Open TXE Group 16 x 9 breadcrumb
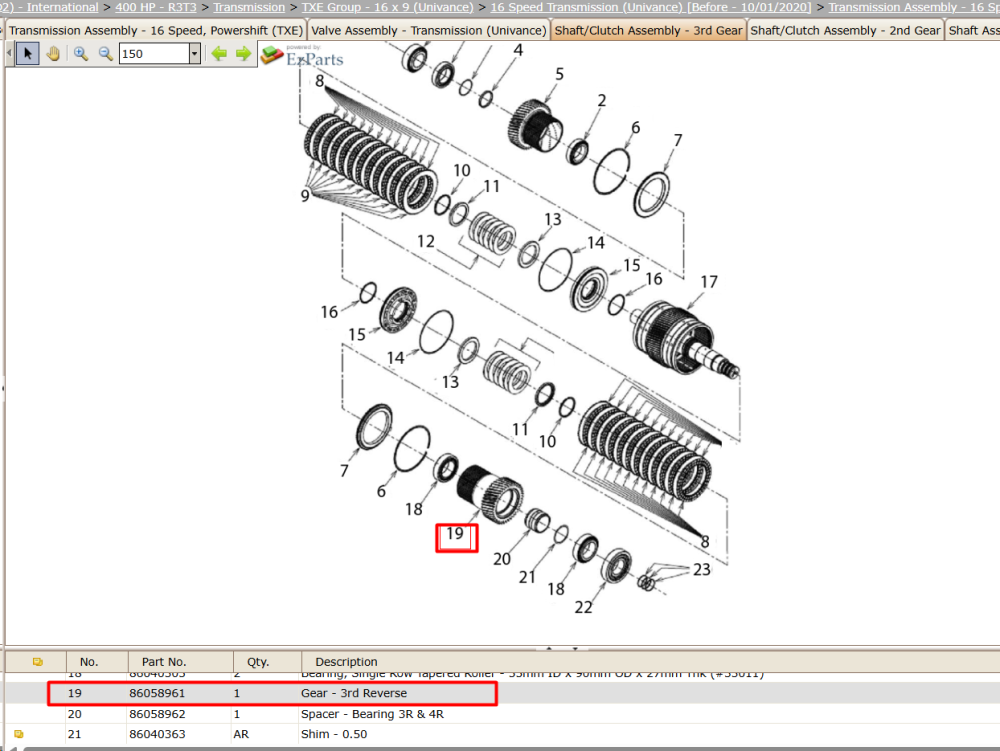 (x=388, y=7)
